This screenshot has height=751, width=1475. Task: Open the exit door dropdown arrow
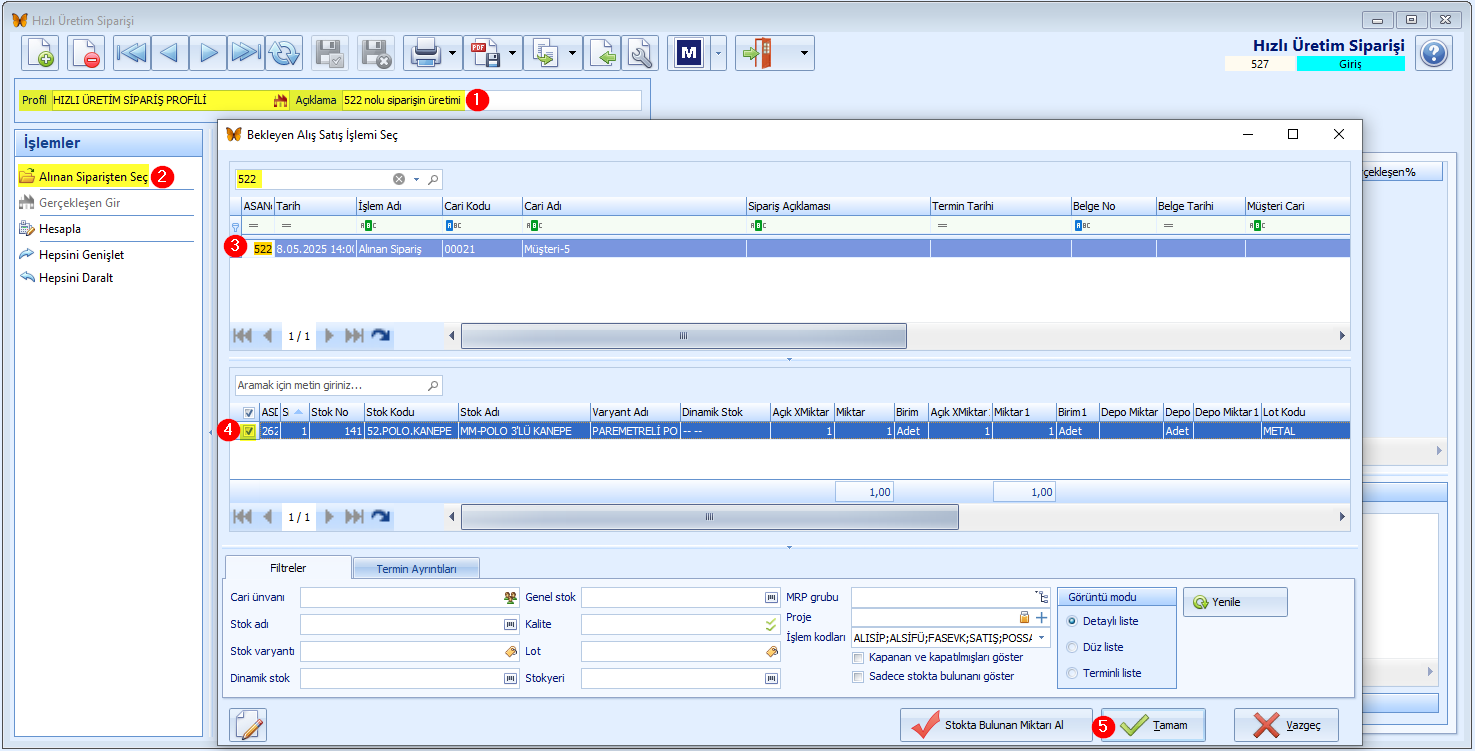[x=803, y=53]
